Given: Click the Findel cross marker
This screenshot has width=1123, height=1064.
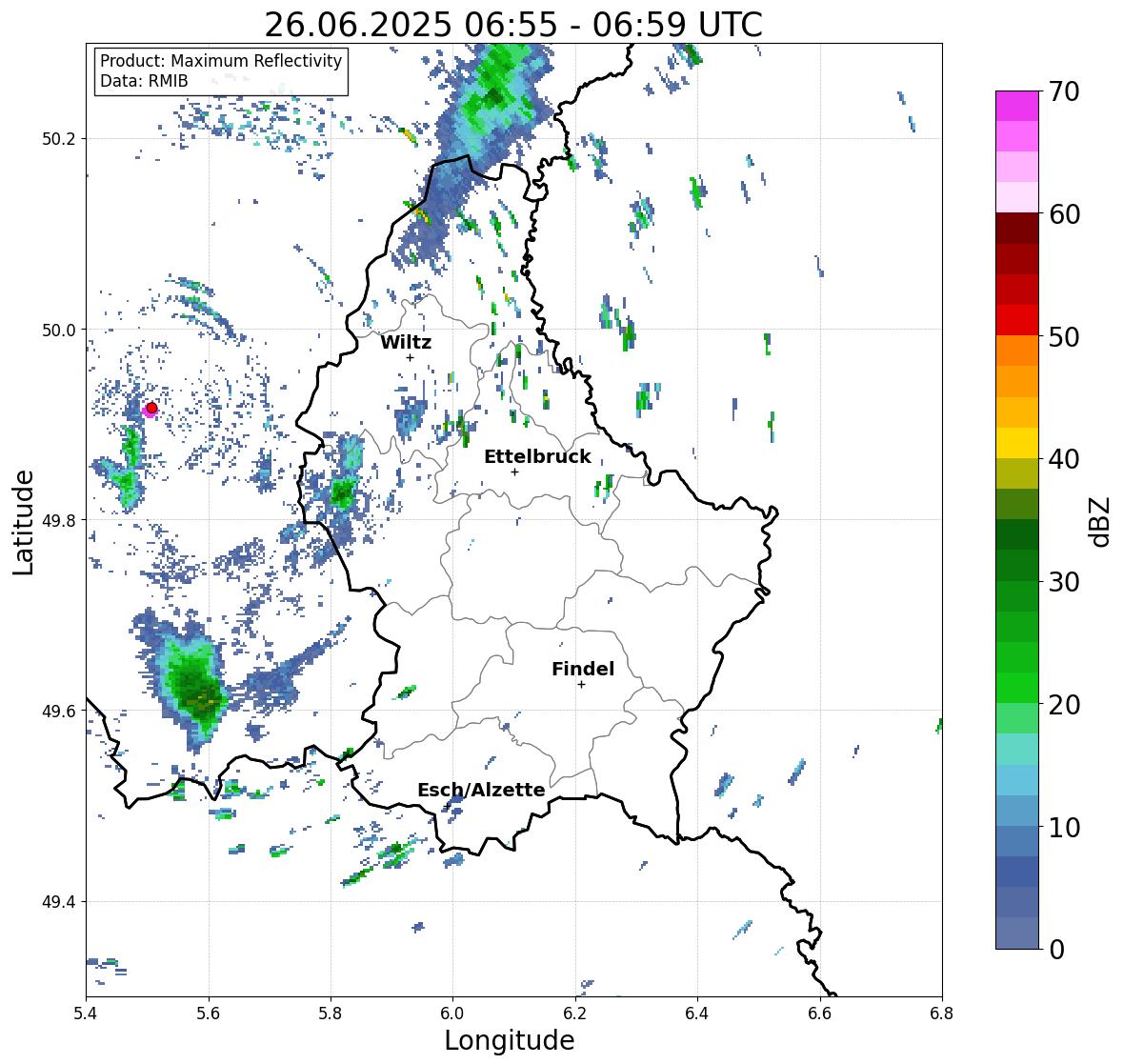Looking at the screenshot, I should (x=582, y=685).
